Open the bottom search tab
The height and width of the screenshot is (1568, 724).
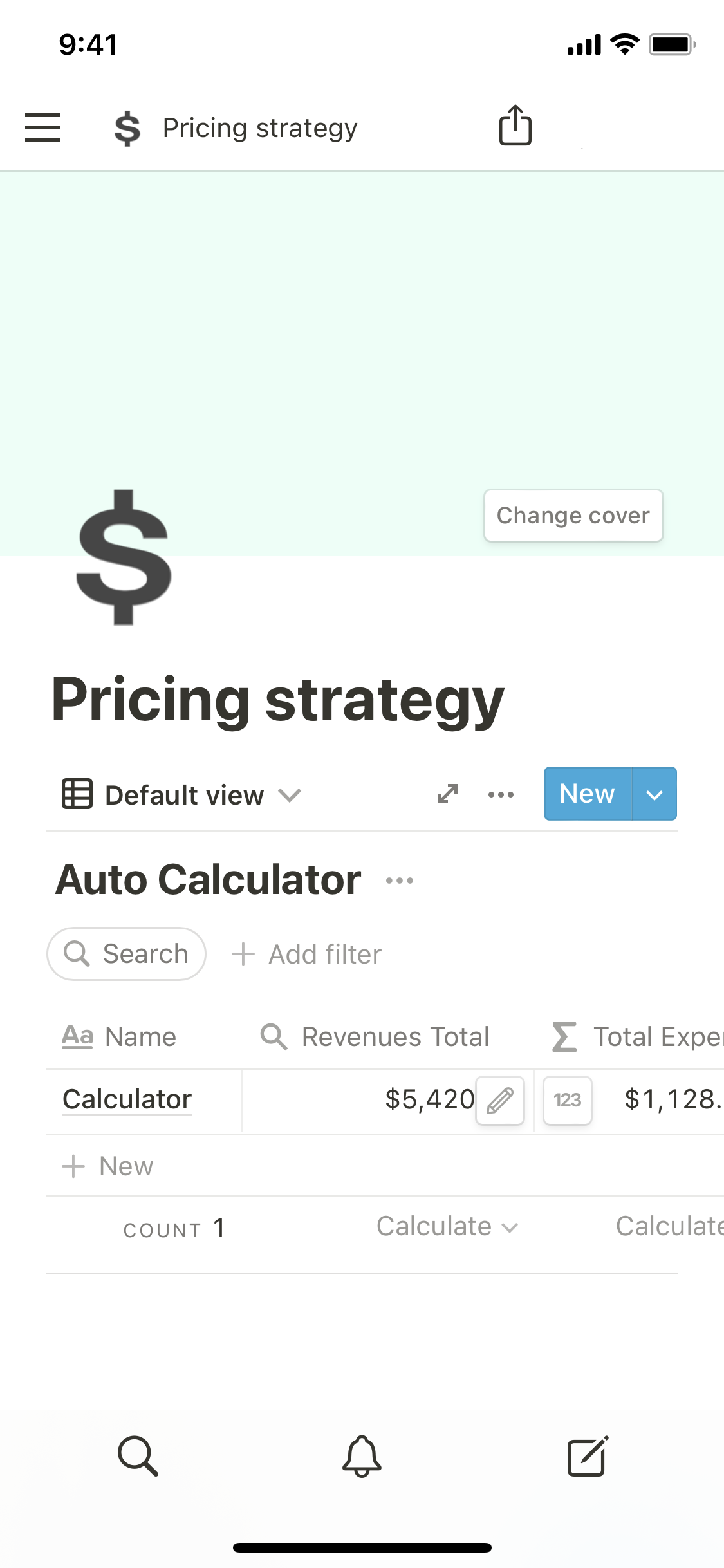click(x=138, y=1456)
